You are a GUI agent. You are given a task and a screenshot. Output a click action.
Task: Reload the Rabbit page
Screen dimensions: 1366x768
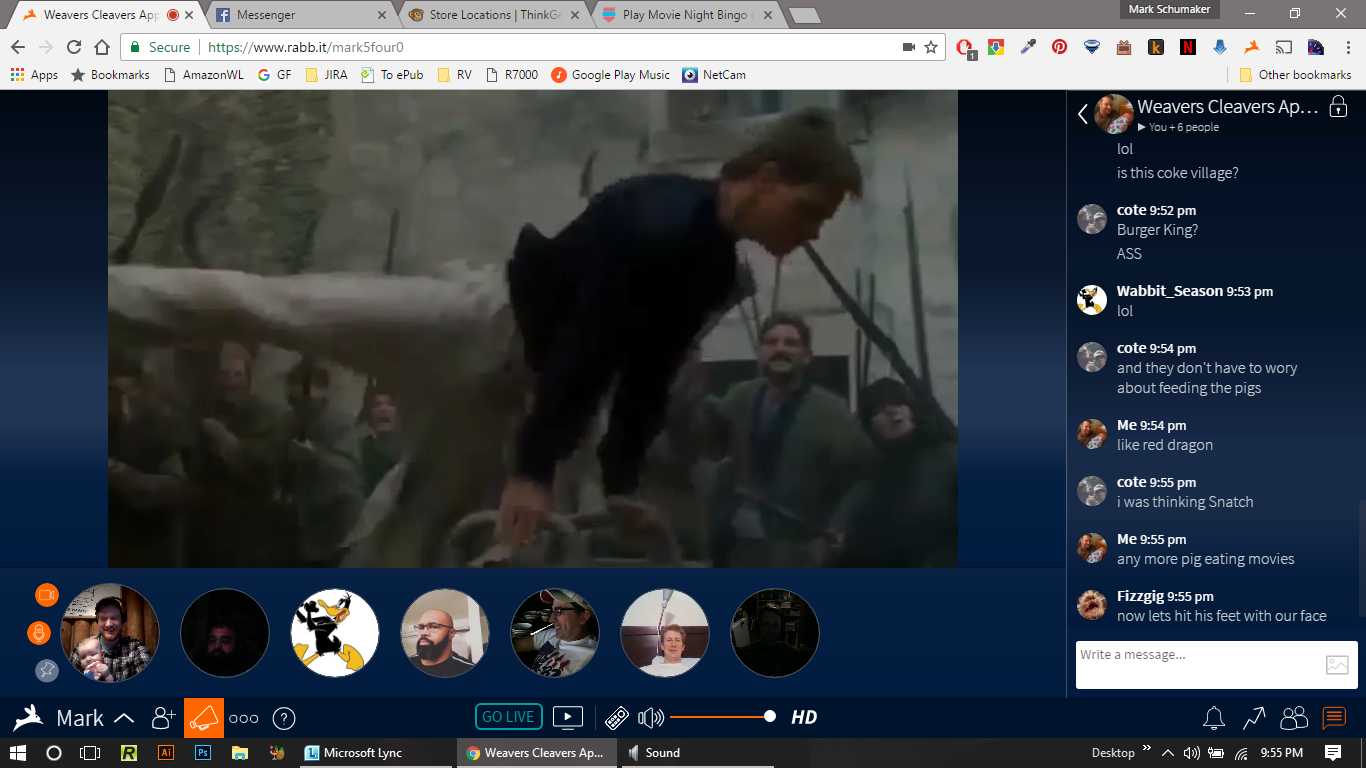(74, 47)
